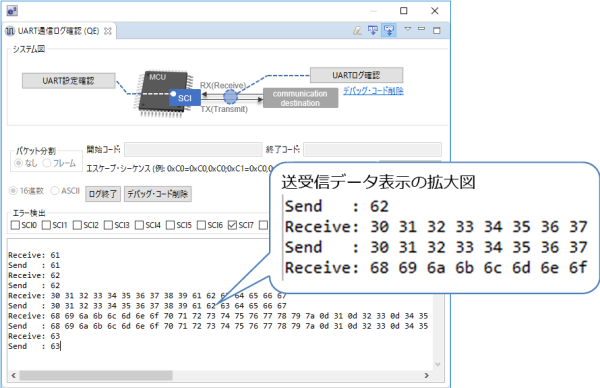Select the UART通信ログ確認 (QE) tab
The height and width of the screenshot is (388, 600).
pos(58,31)
